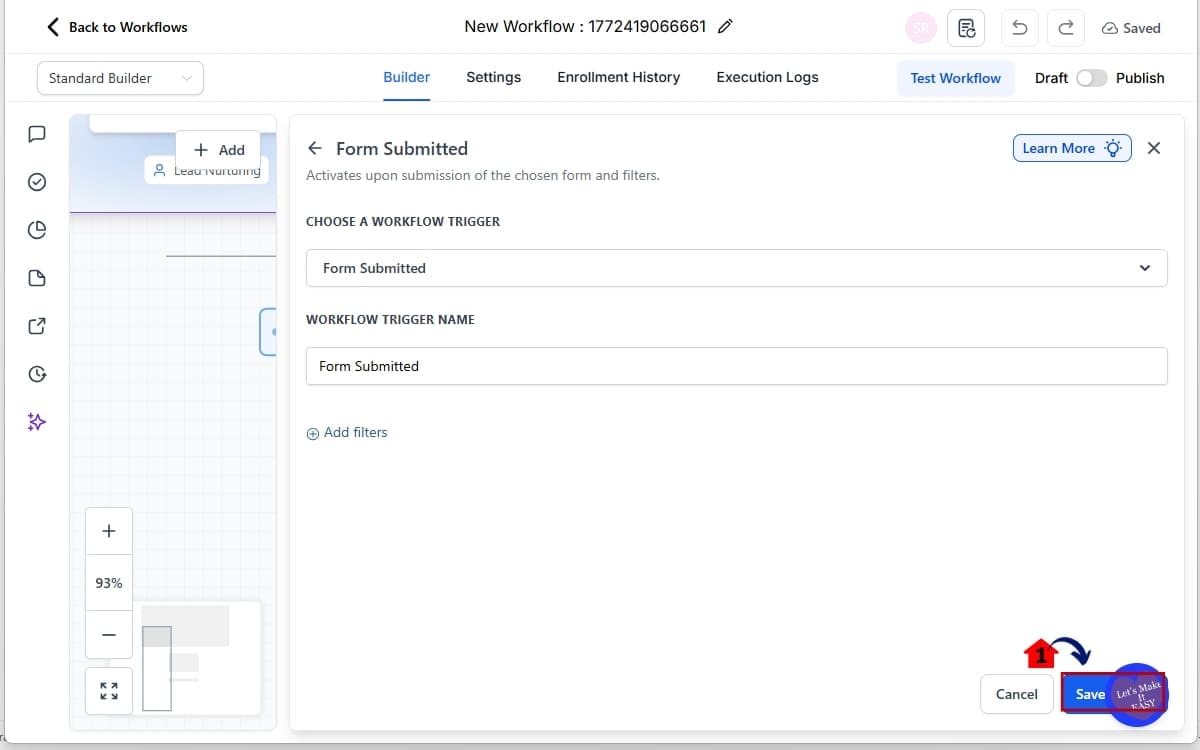Toggle the Draft/Publish switch

click(1091, 77)
